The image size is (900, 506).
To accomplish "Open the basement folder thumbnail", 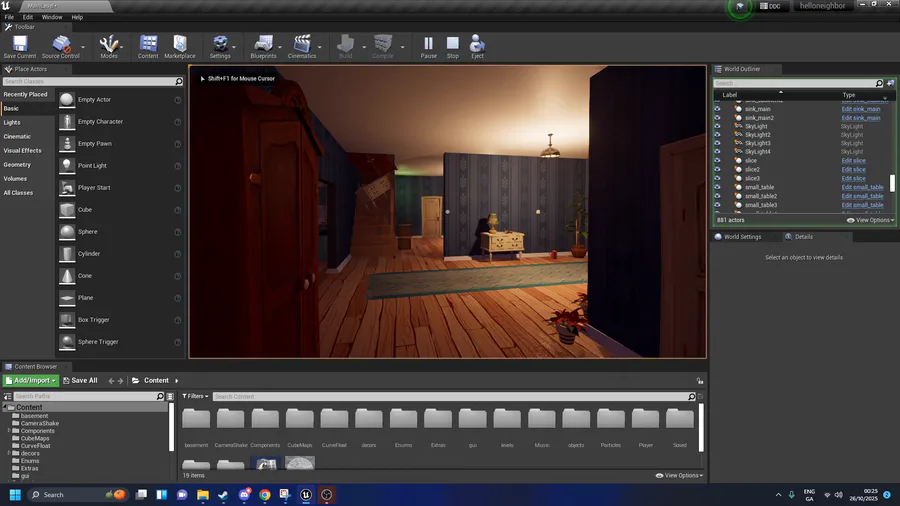I will [x=196, y=428].
